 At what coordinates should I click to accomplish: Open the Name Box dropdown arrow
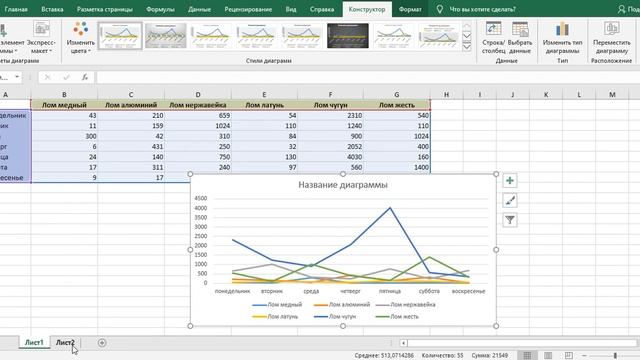[x=17, y=77]
